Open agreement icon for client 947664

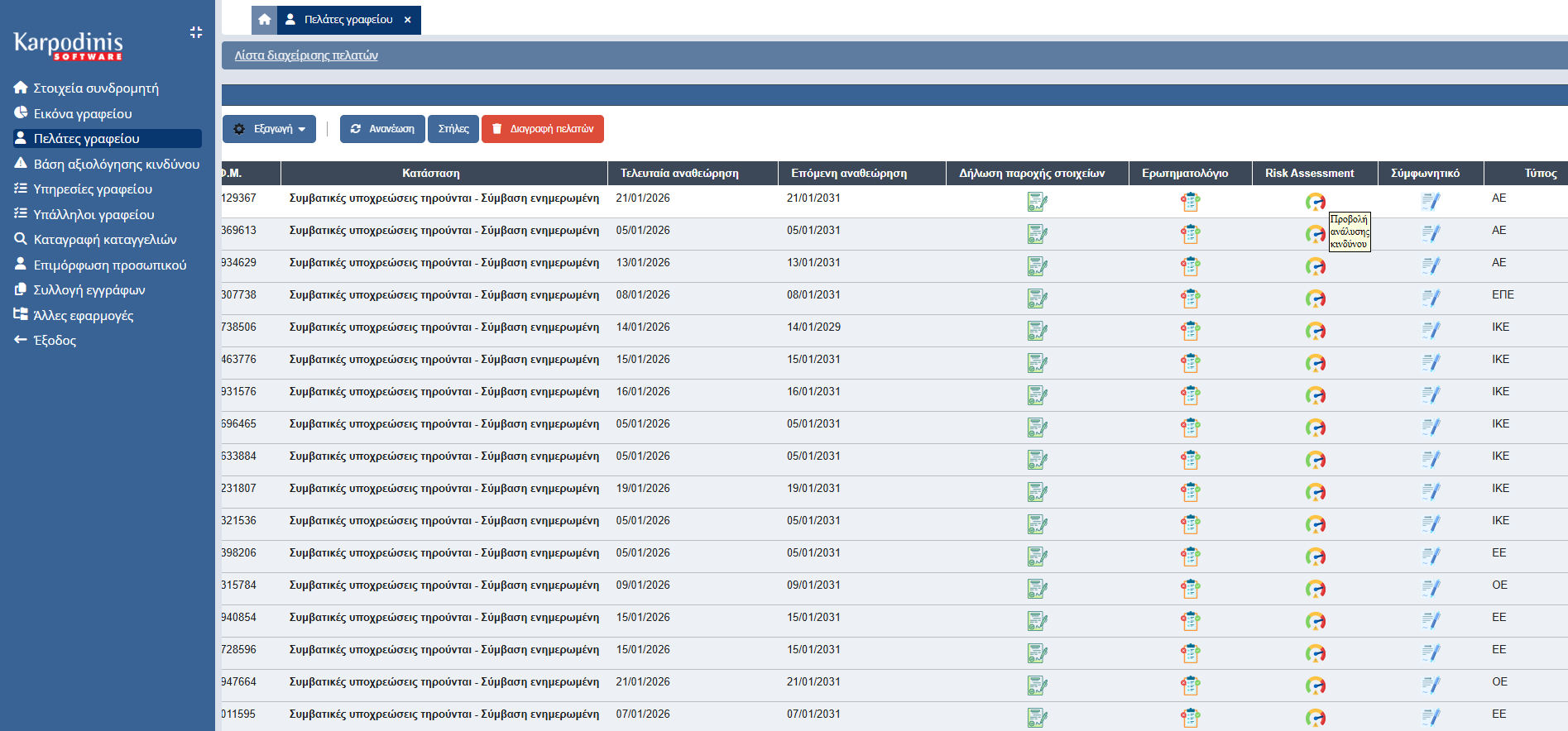click(1431, 686)
